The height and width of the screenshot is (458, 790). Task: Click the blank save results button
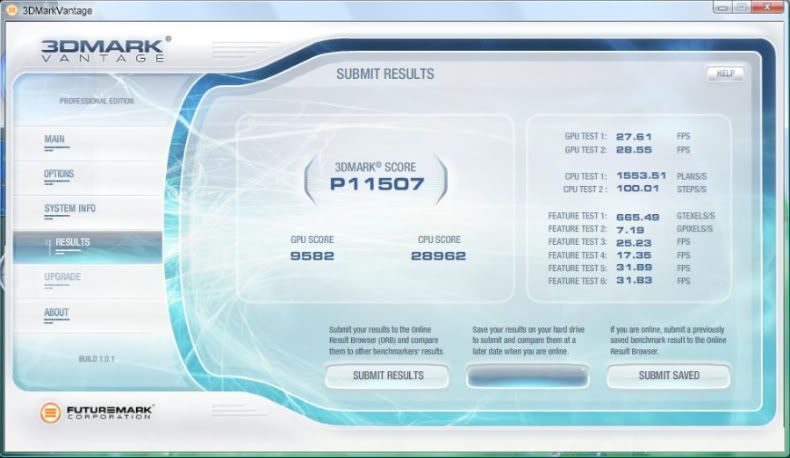tap(528, 376)
